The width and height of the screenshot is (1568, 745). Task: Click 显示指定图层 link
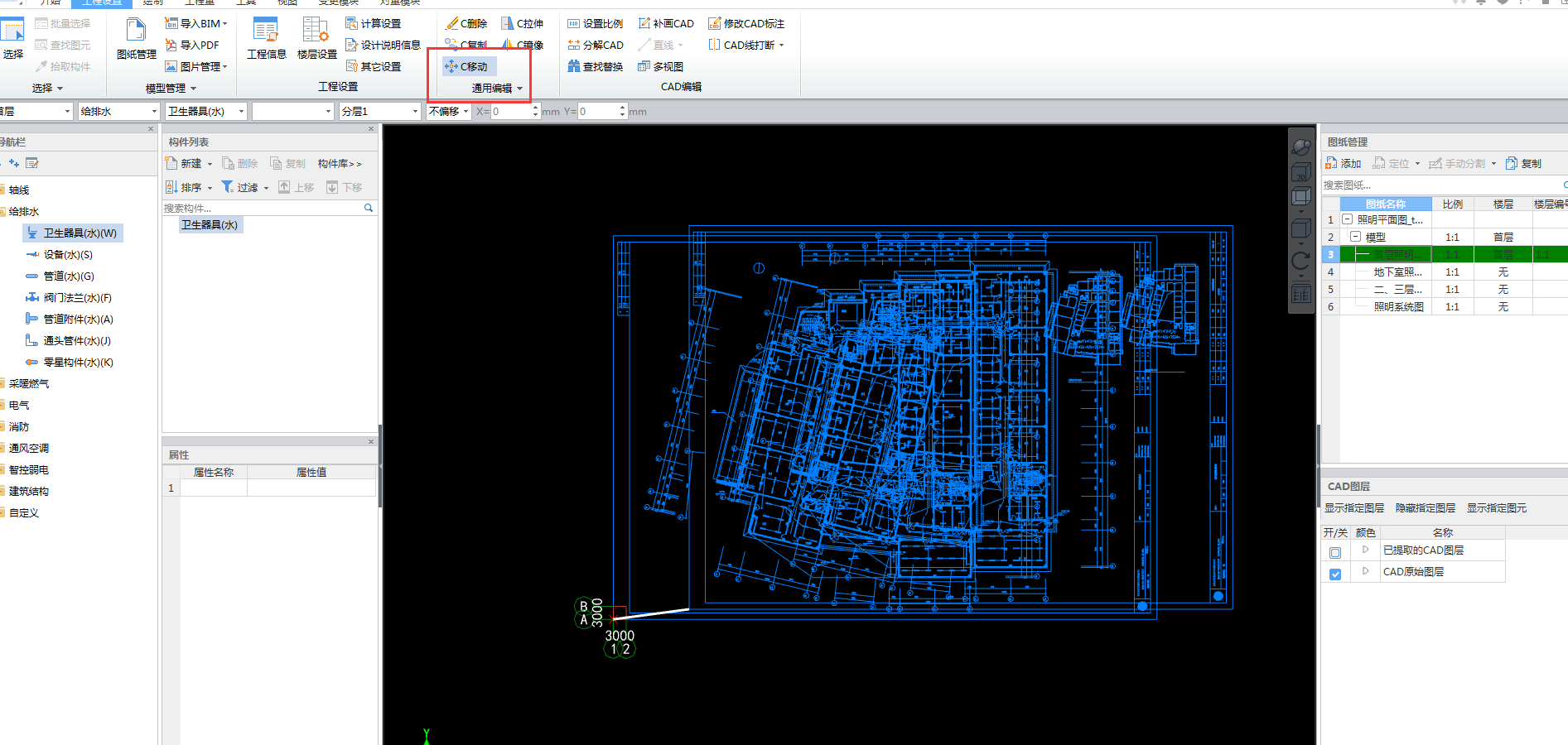1354,508
